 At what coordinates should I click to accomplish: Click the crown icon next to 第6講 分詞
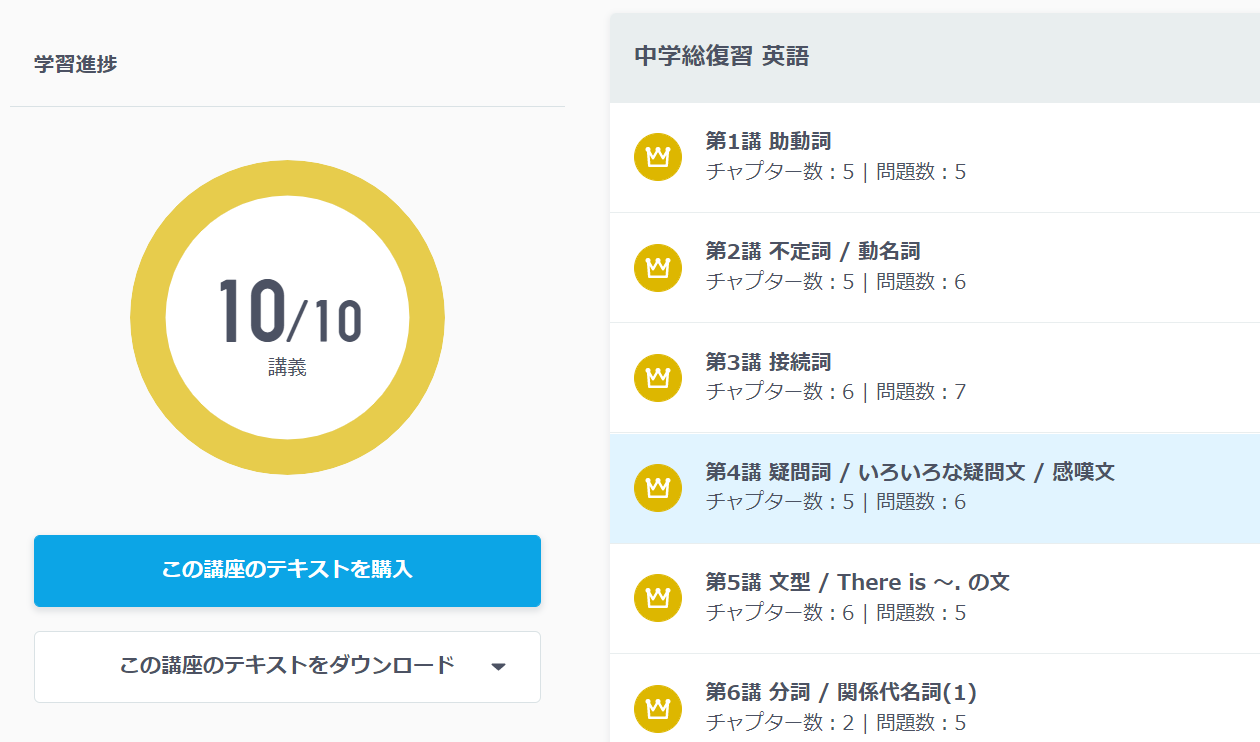[658, 708]
